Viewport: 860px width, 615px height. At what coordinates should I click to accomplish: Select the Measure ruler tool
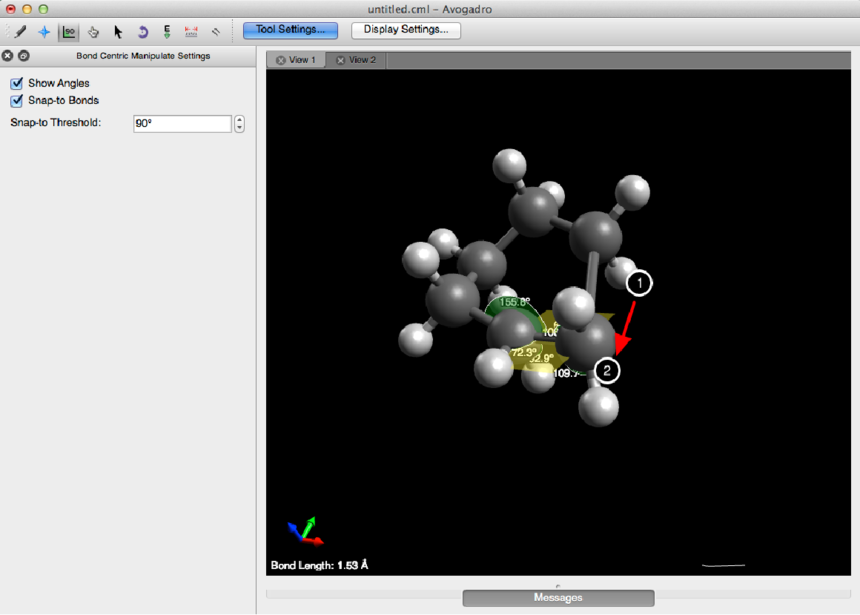click(192, 31)
